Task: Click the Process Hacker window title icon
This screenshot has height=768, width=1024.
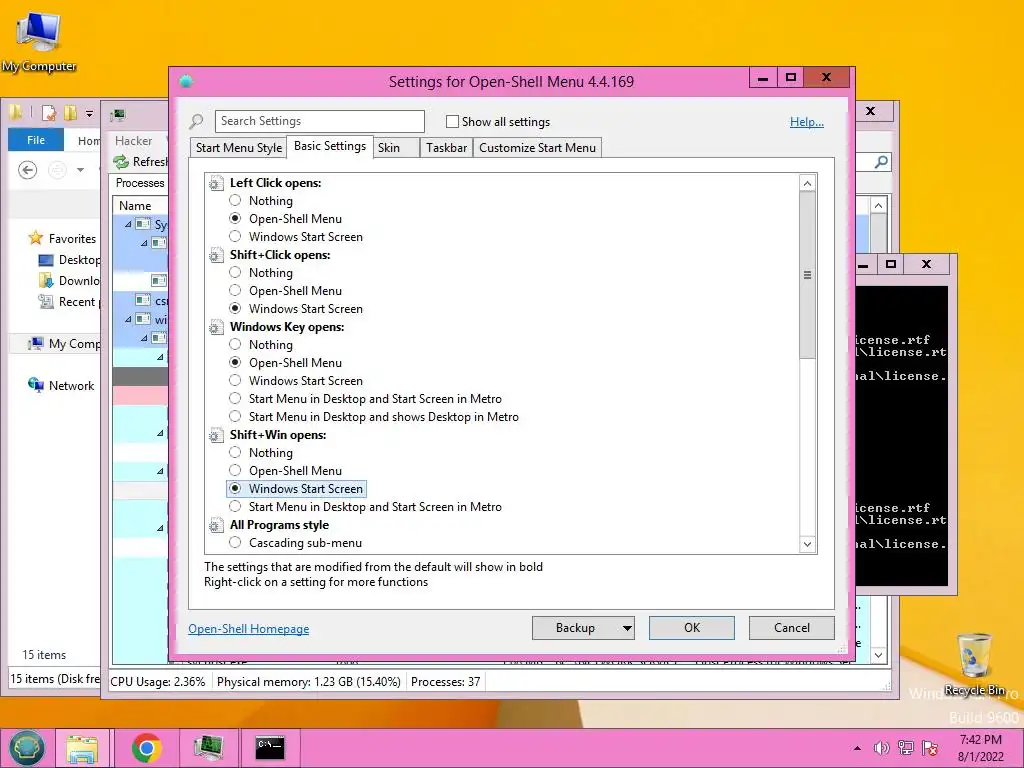Action: 118,115
